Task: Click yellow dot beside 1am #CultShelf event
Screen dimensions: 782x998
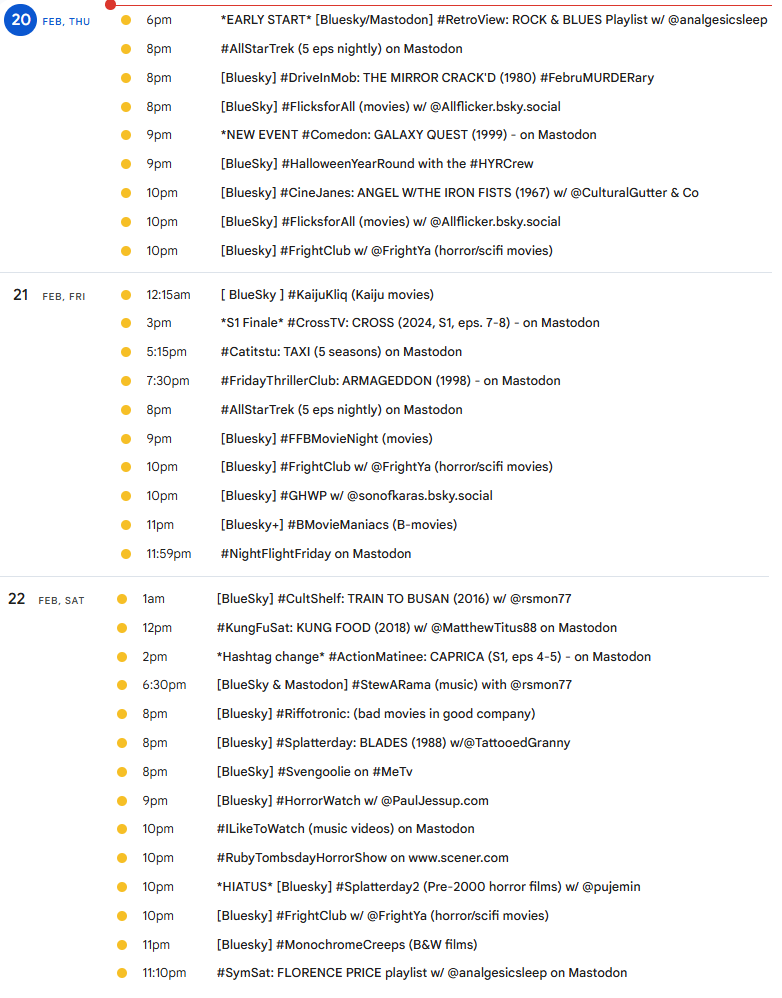Action: point(122,599)
